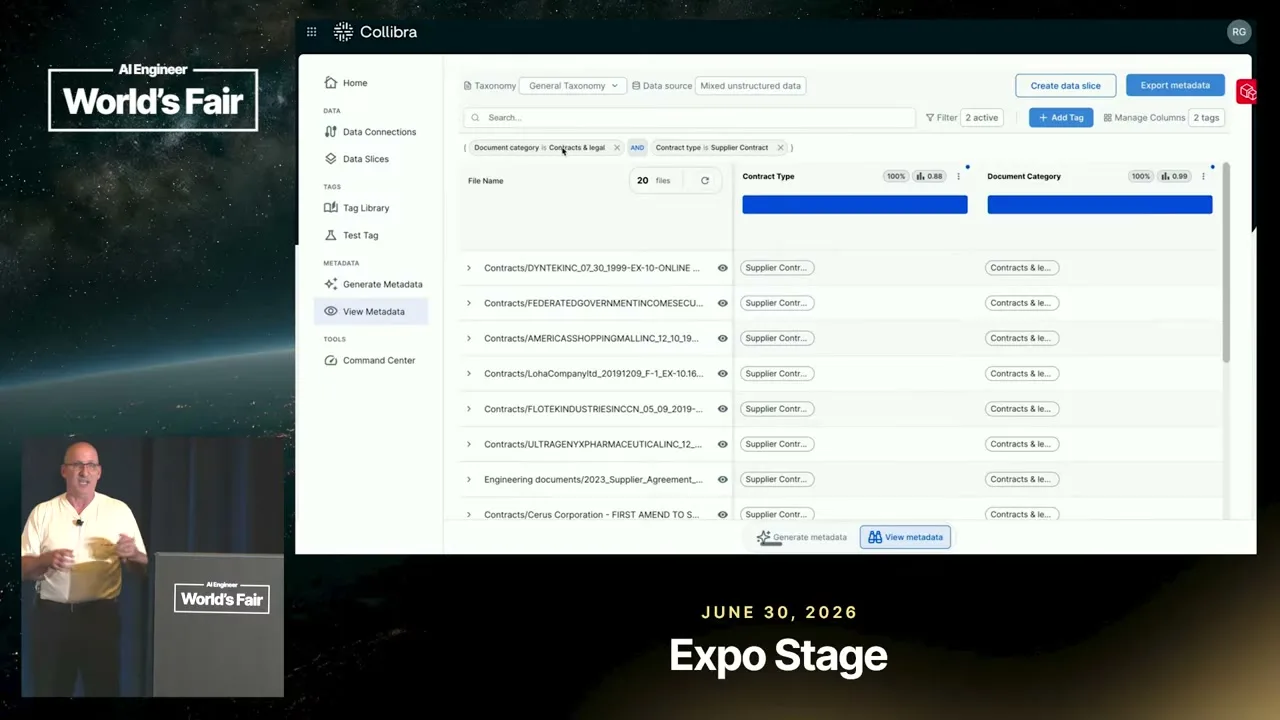Click the red cube widget icon
1280x720 pixels.
click(x=1247, y=92)
